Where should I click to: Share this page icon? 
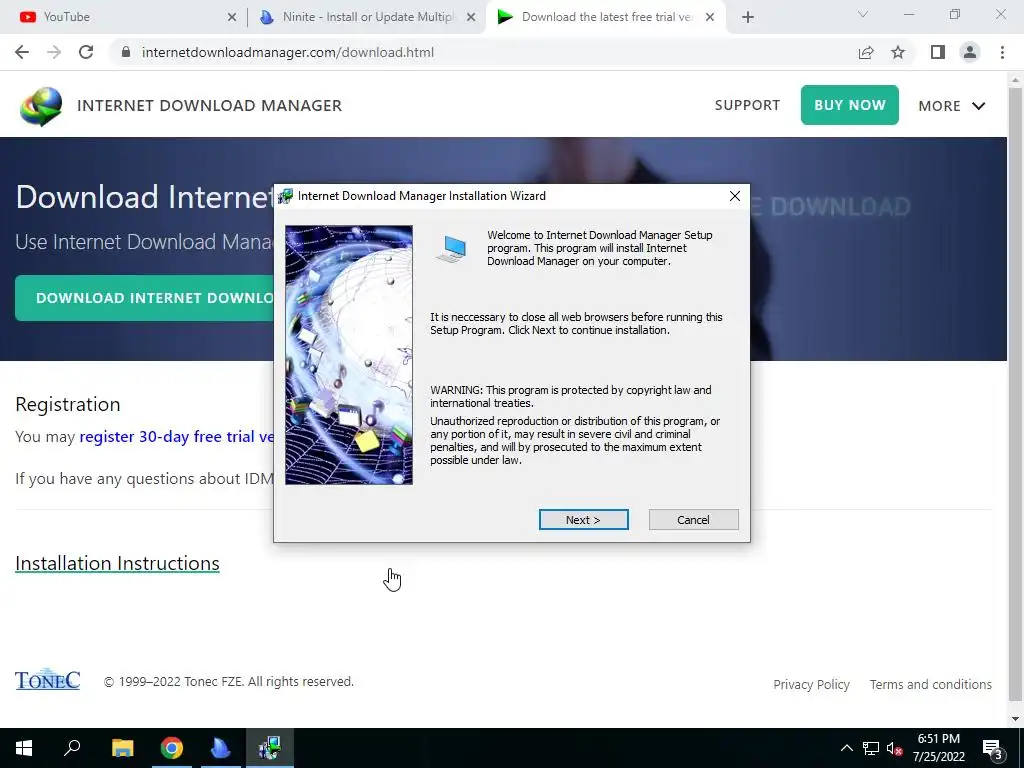pos(866,52)
